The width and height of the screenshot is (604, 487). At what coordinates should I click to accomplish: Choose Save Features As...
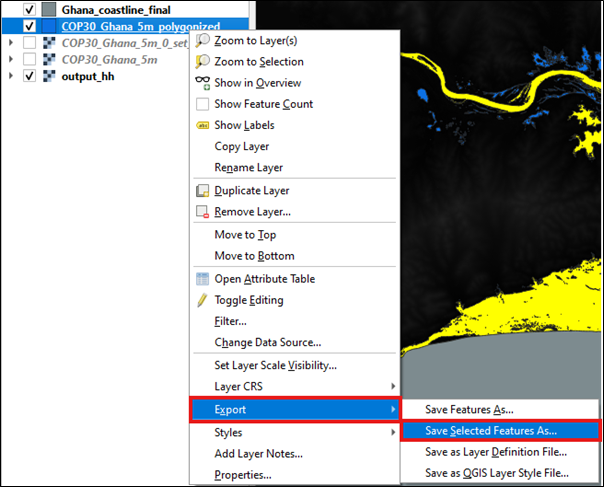coord(500,409)
